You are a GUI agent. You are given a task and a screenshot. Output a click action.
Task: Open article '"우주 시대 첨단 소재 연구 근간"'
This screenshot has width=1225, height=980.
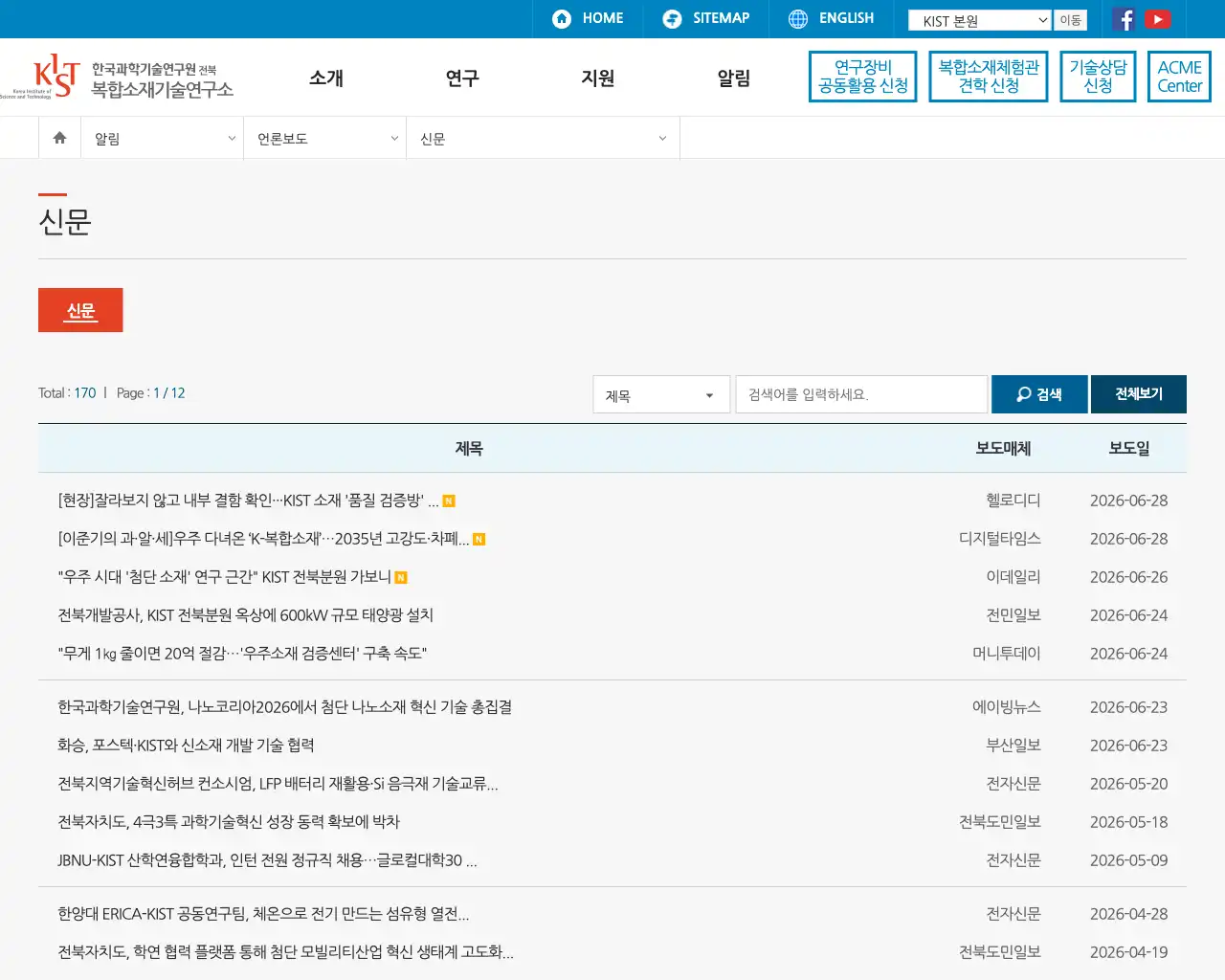click(x=224, y=577)
